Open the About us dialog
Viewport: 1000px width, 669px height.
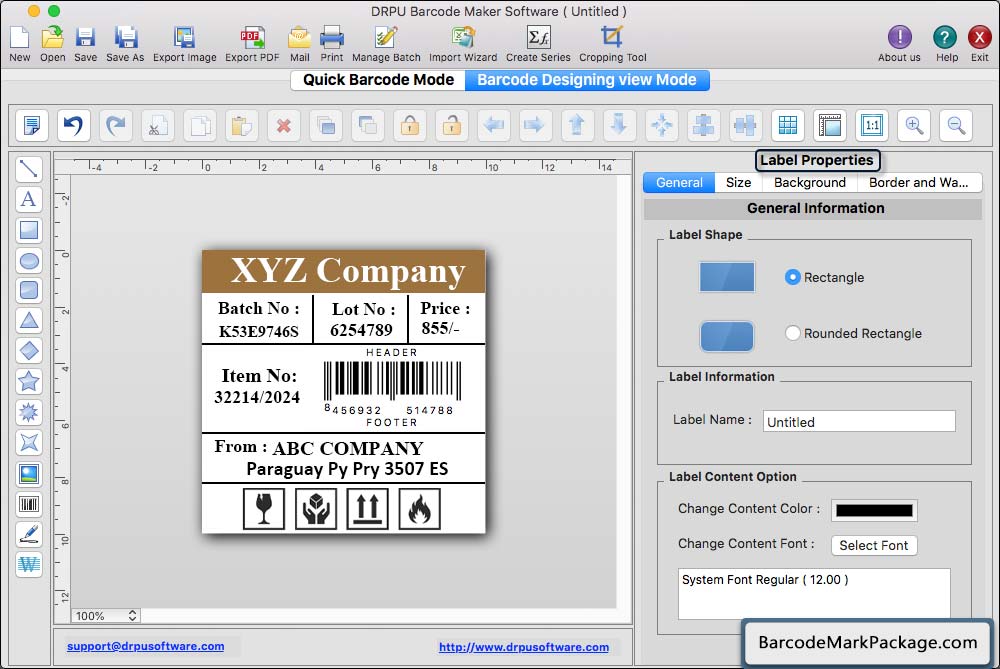click(899, 43)
